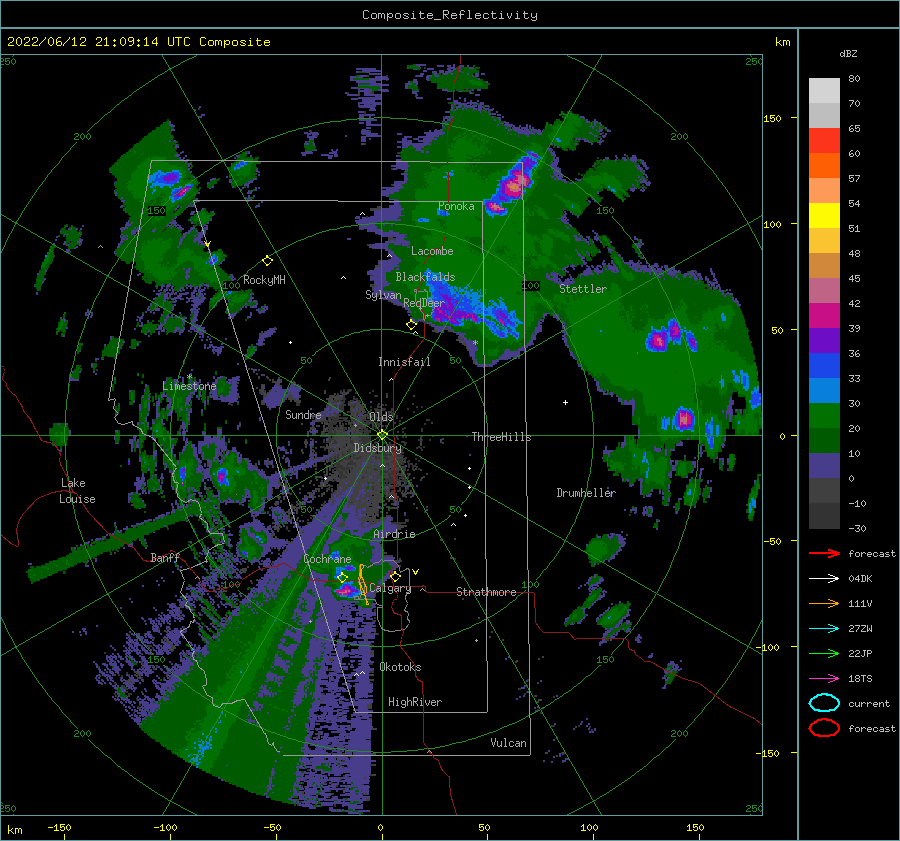900x841 pixels.
Task: Click the bright yellow 54-51 dBZ swatch
Action: (x=824, y=216)
